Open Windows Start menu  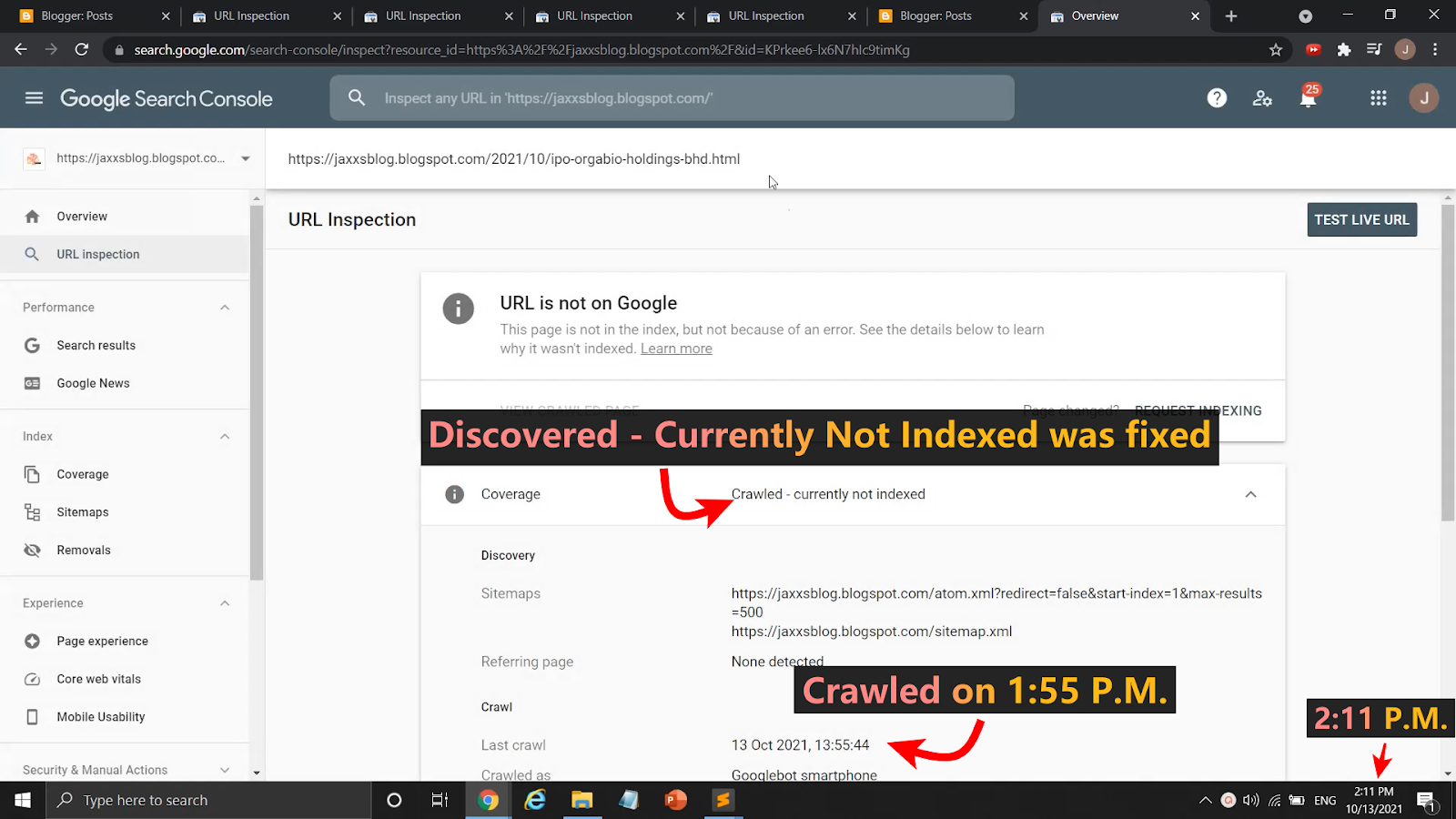tap(23, 800)
